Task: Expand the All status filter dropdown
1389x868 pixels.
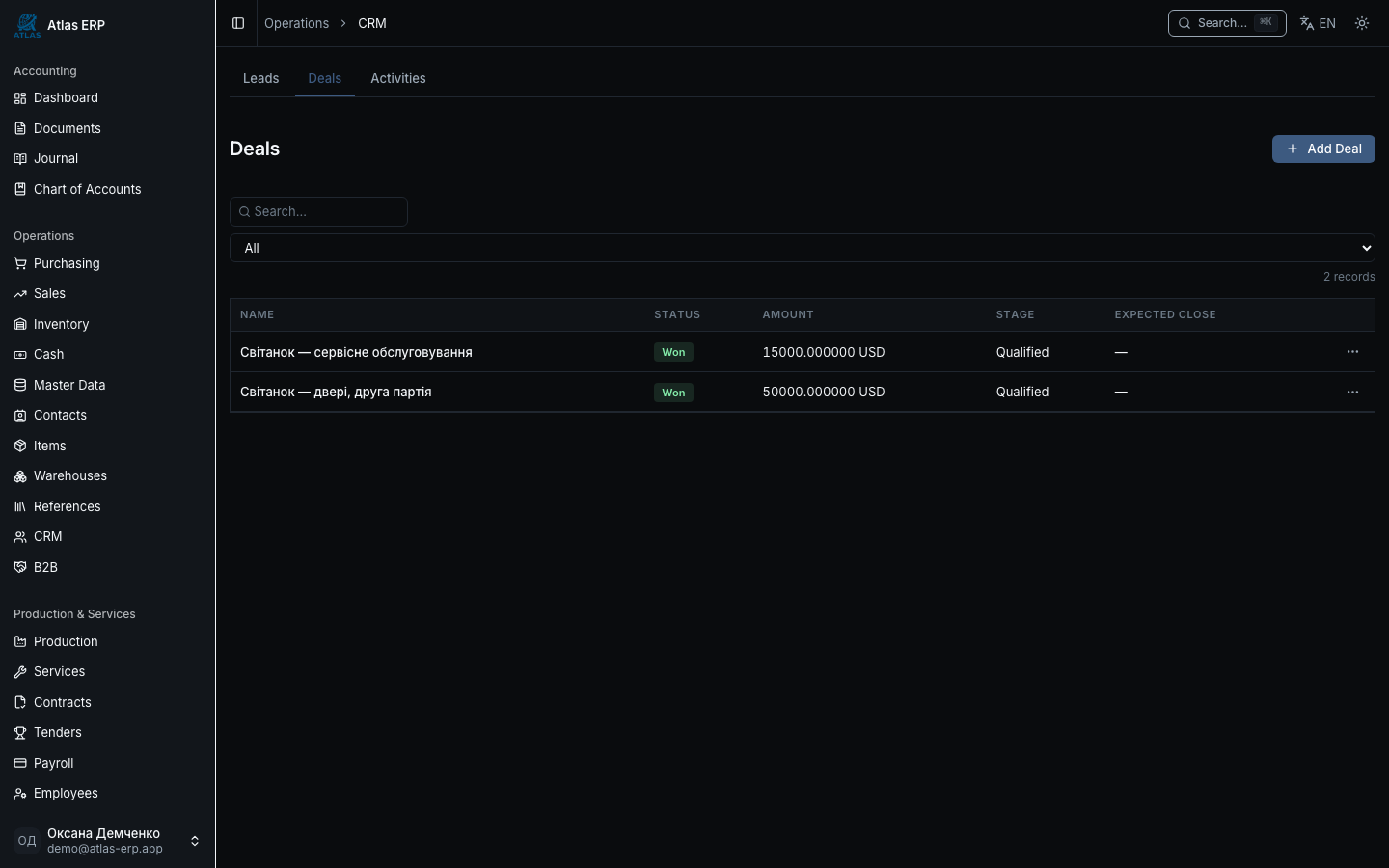Action: coord(803,248)
